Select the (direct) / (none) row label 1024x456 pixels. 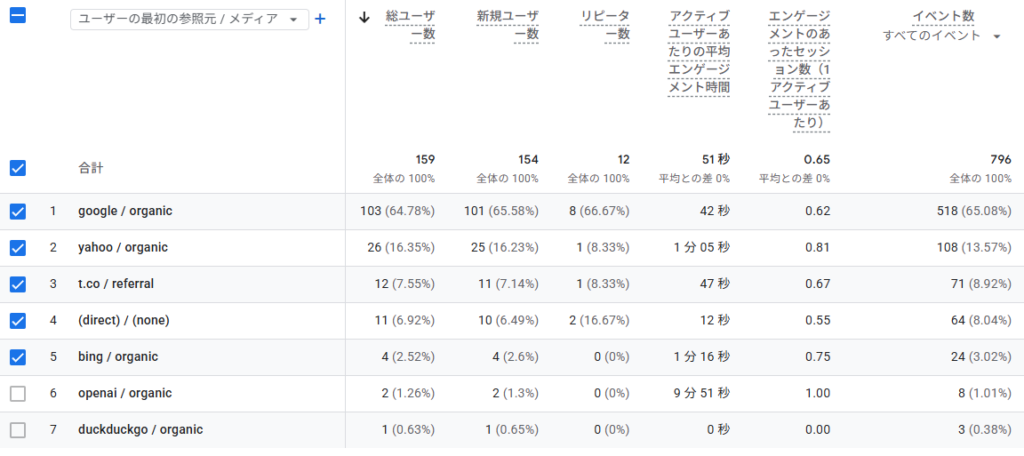123,321
